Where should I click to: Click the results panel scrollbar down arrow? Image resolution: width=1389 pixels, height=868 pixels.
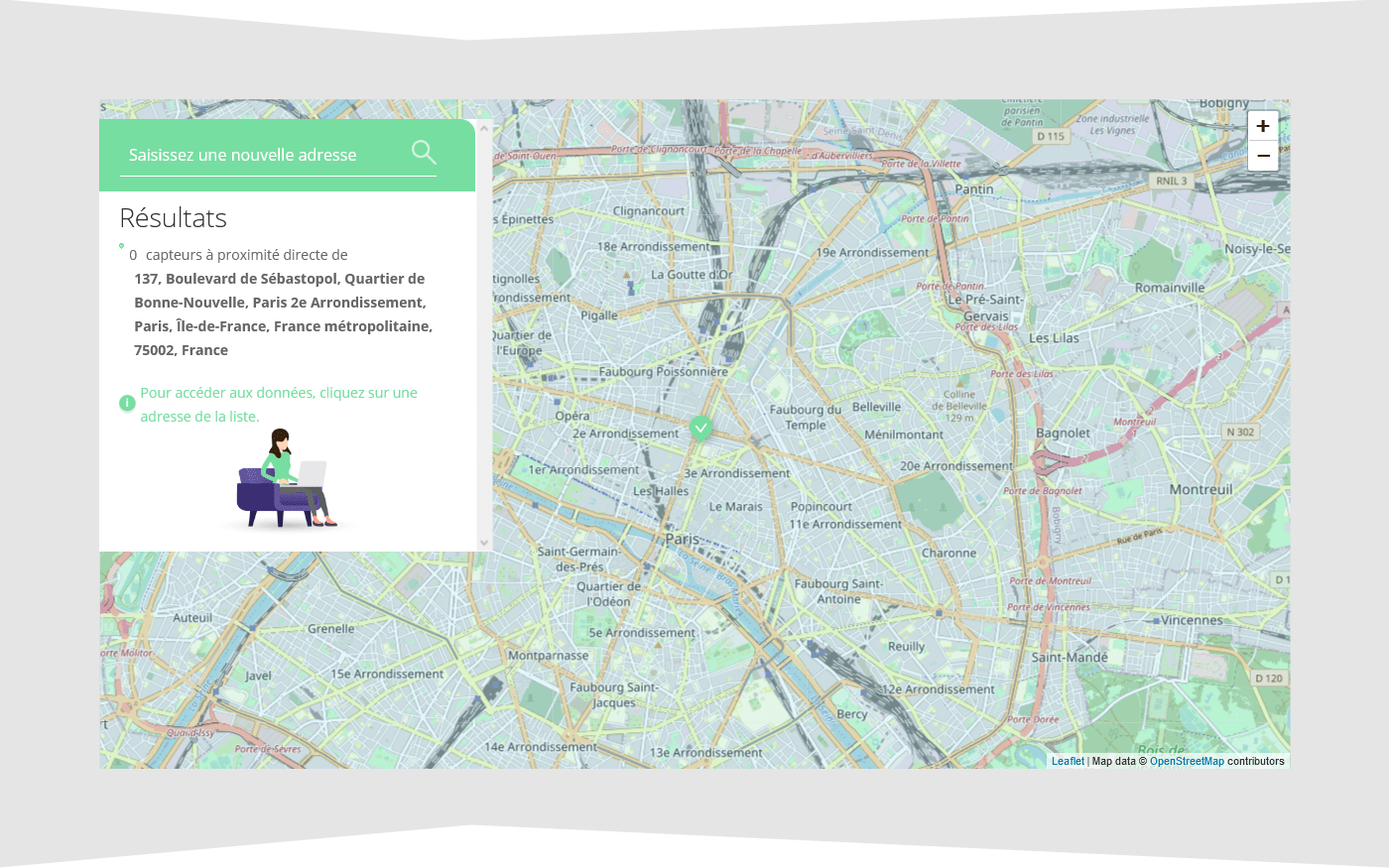point(484,542)
